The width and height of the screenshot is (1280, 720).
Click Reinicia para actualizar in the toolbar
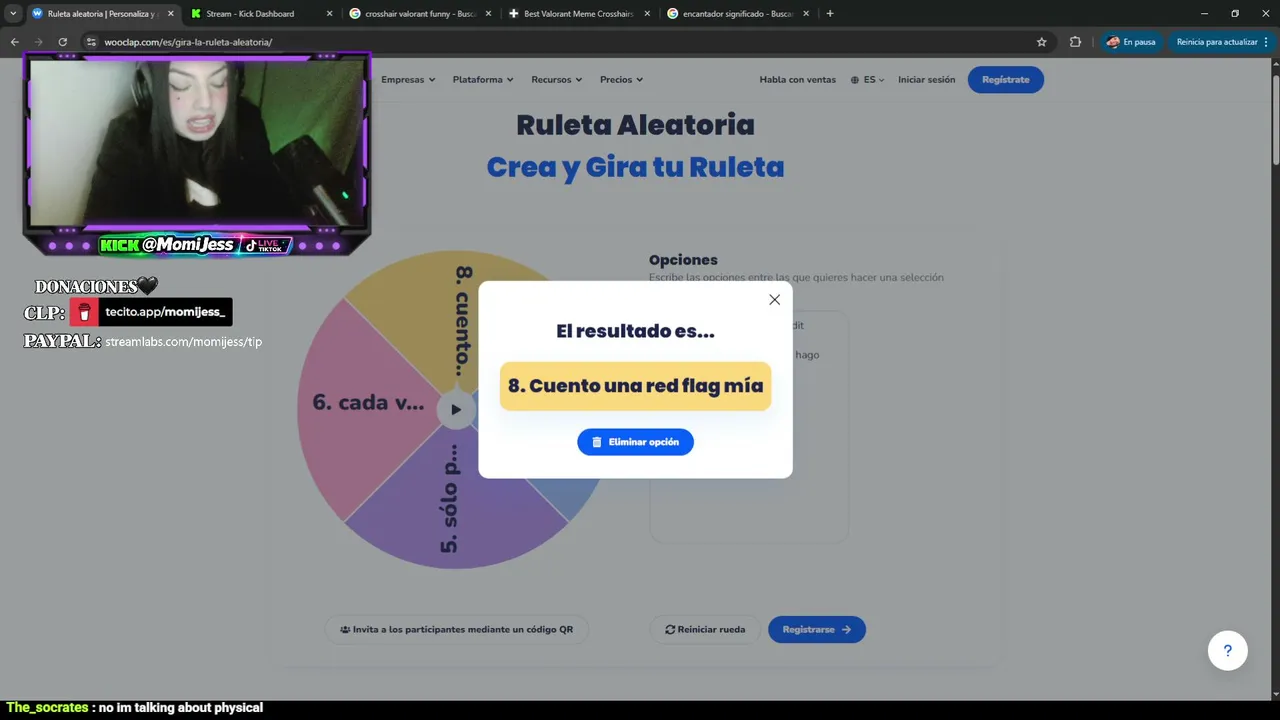click(x=1223, y=42)
